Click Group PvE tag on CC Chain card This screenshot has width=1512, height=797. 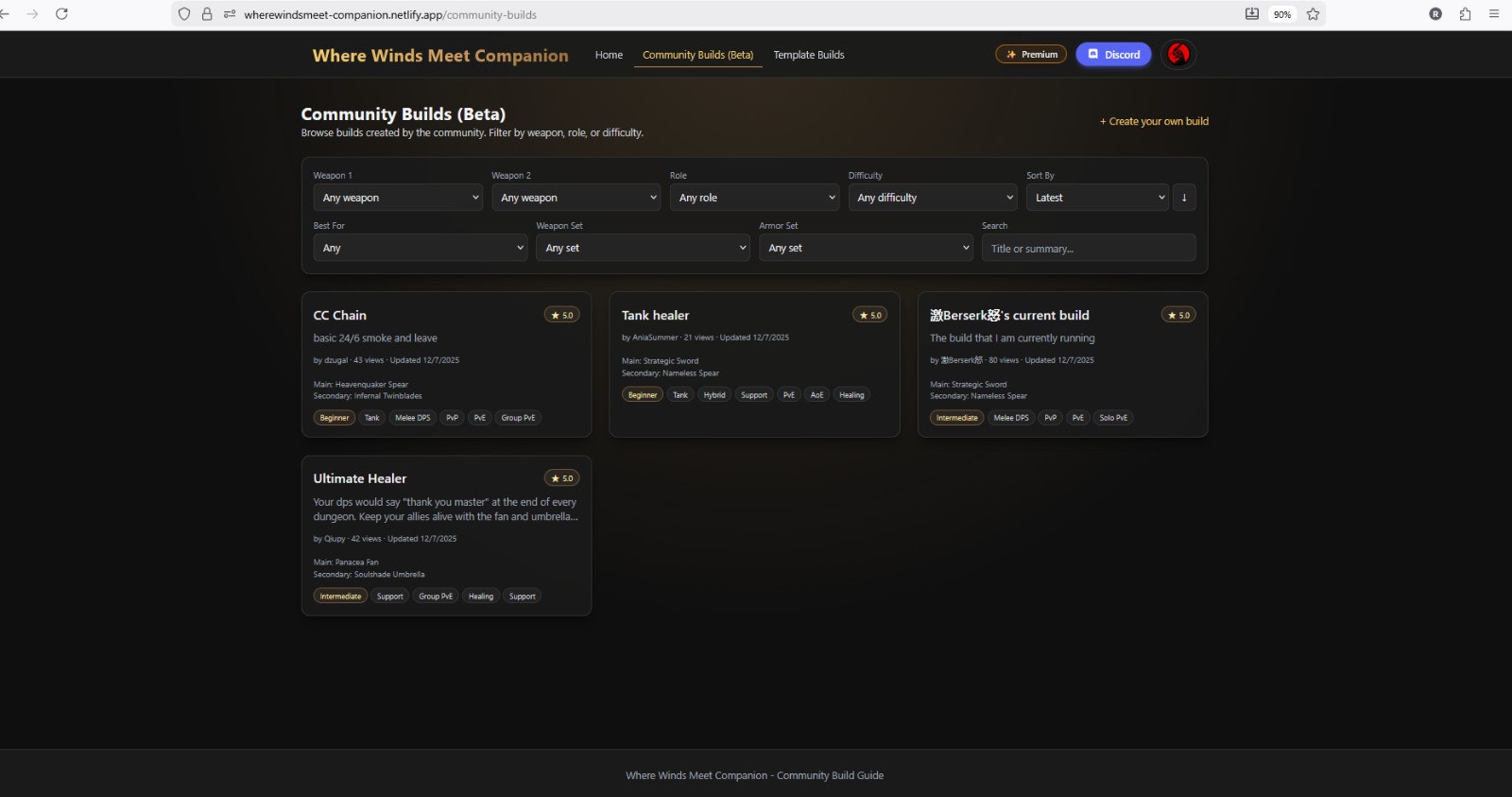[x=518, y=418]
